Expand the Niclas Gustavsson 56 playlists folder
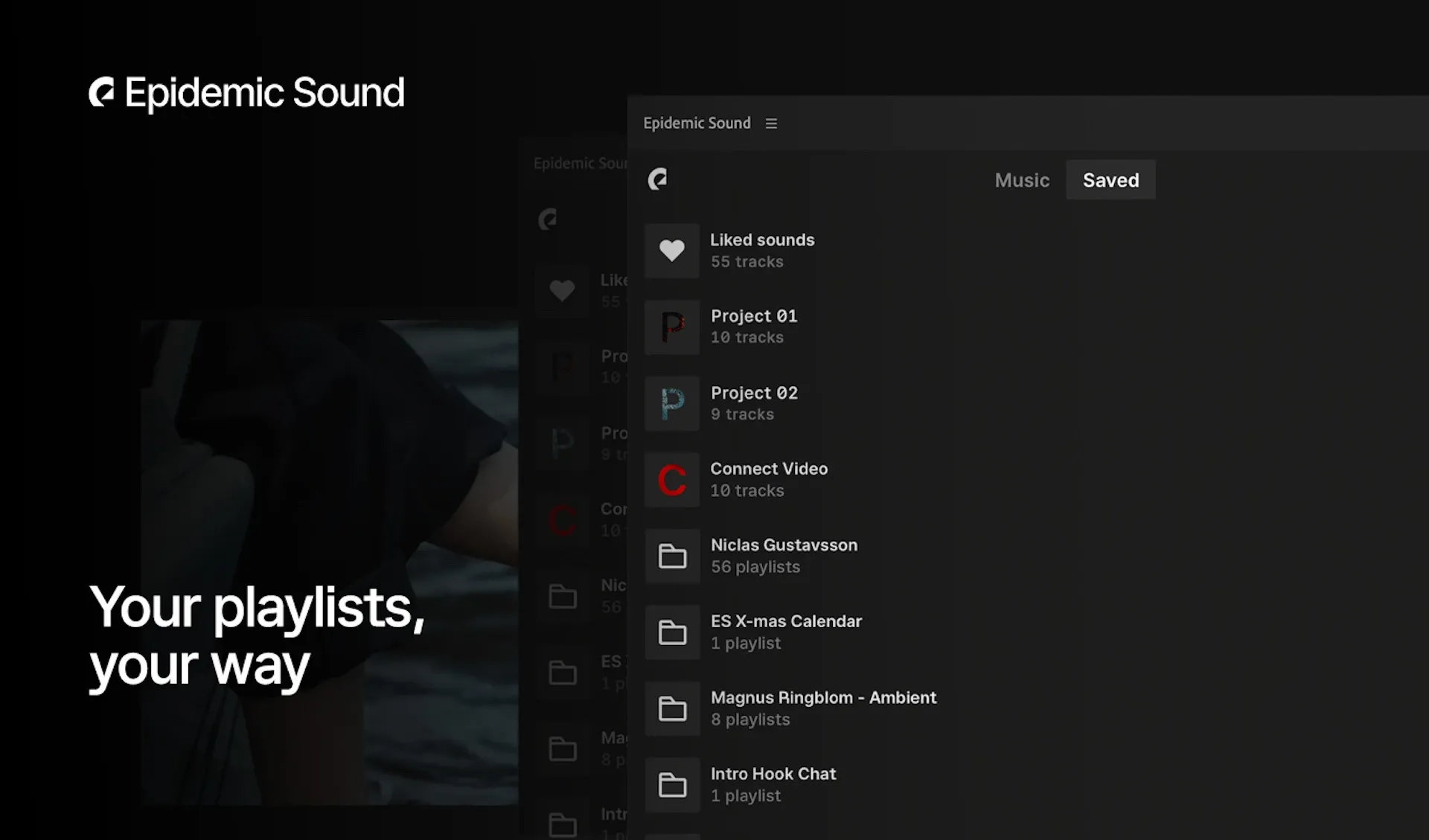This screenshot has width=1429, height=840. (783, 545)
